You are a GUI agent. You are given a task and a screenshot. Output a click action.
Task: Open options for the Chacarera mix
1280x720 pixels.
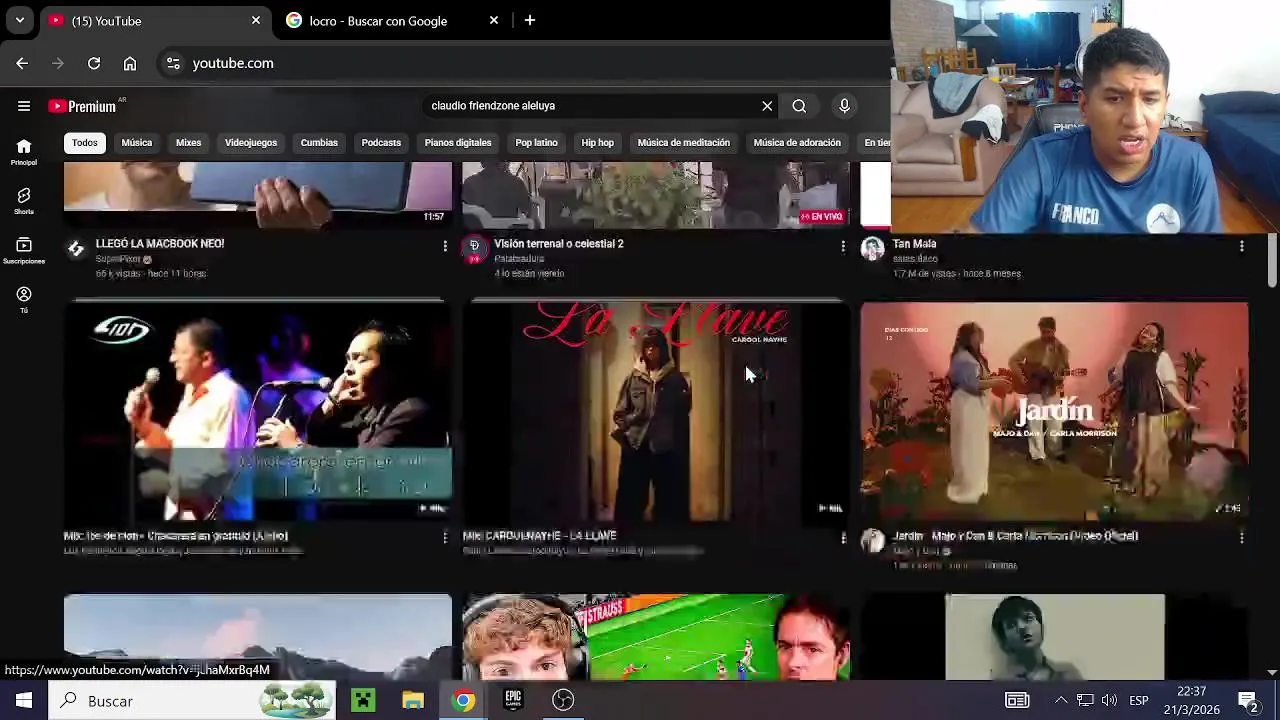445,537
